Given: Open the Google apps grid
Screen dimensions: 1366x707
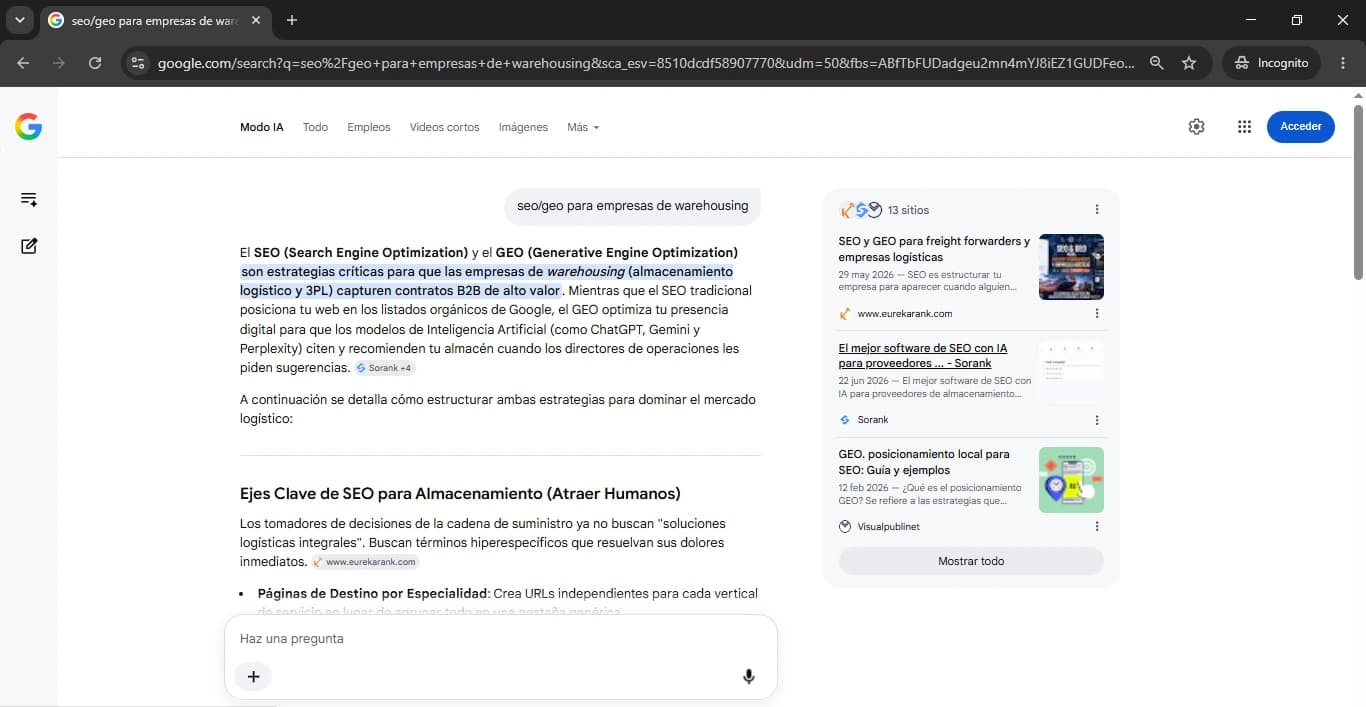Looking at the screenshot, I should [1244, 127].
